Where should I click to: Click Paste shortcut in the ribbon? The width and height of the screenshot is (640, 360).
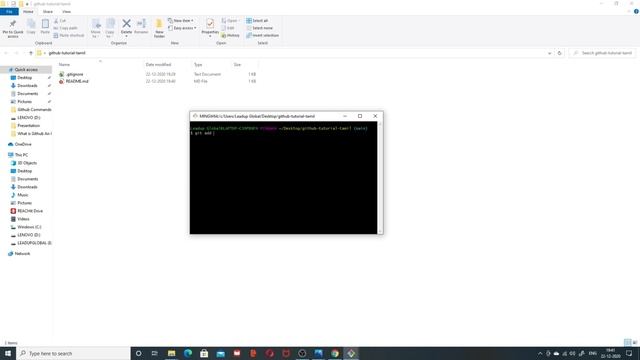pyautogui.click(x=69, y=36)
